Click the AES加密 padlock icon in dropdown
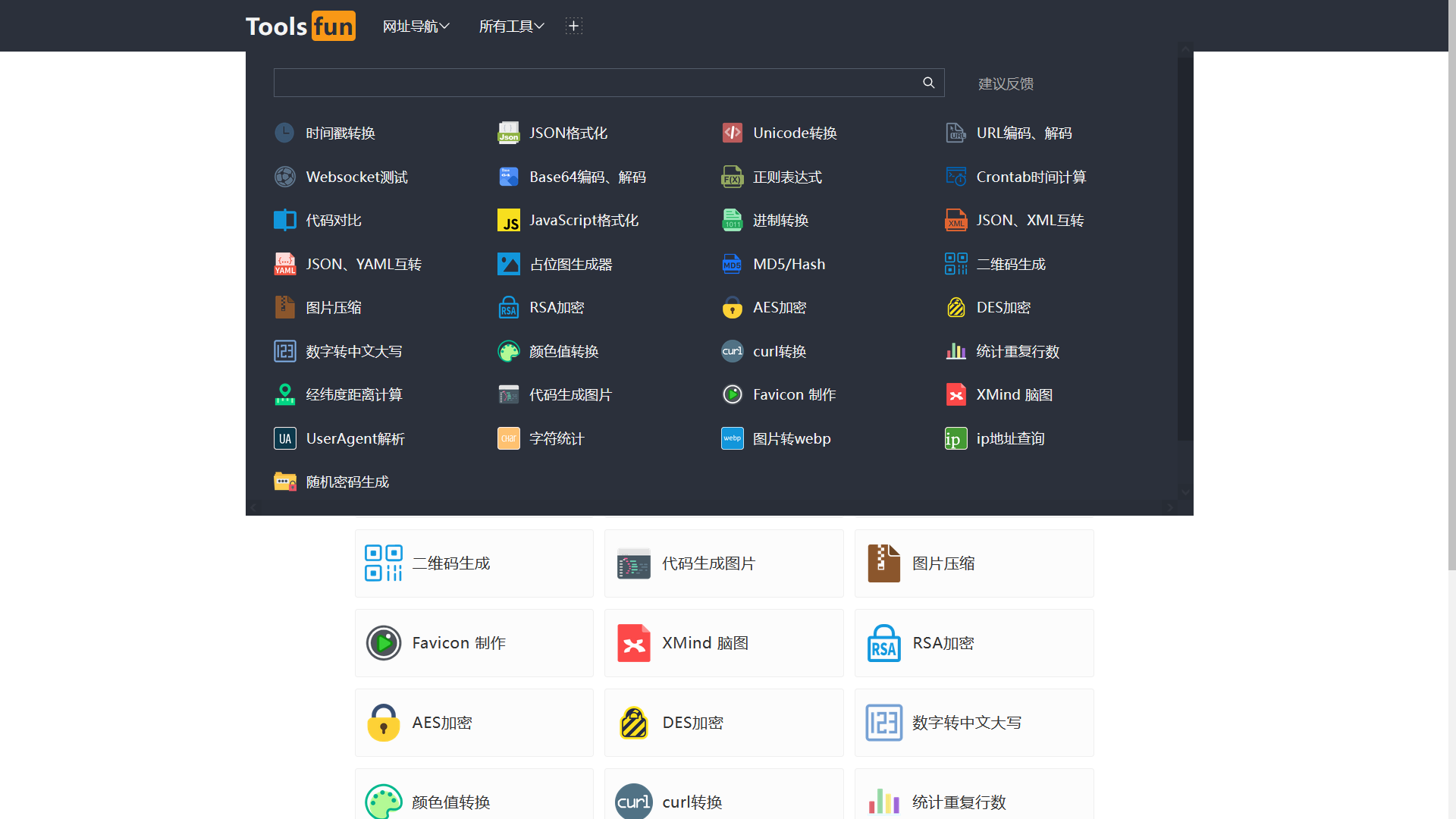The width and height of the screenshot is (1456, 819). [x=732, y=307]
